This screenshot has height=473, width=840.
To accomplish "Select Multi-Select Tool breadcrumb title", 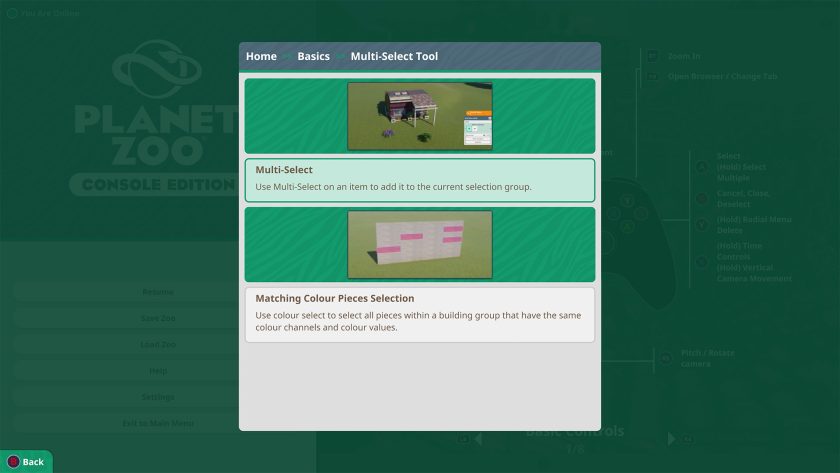I will click(x=394, y=56).
